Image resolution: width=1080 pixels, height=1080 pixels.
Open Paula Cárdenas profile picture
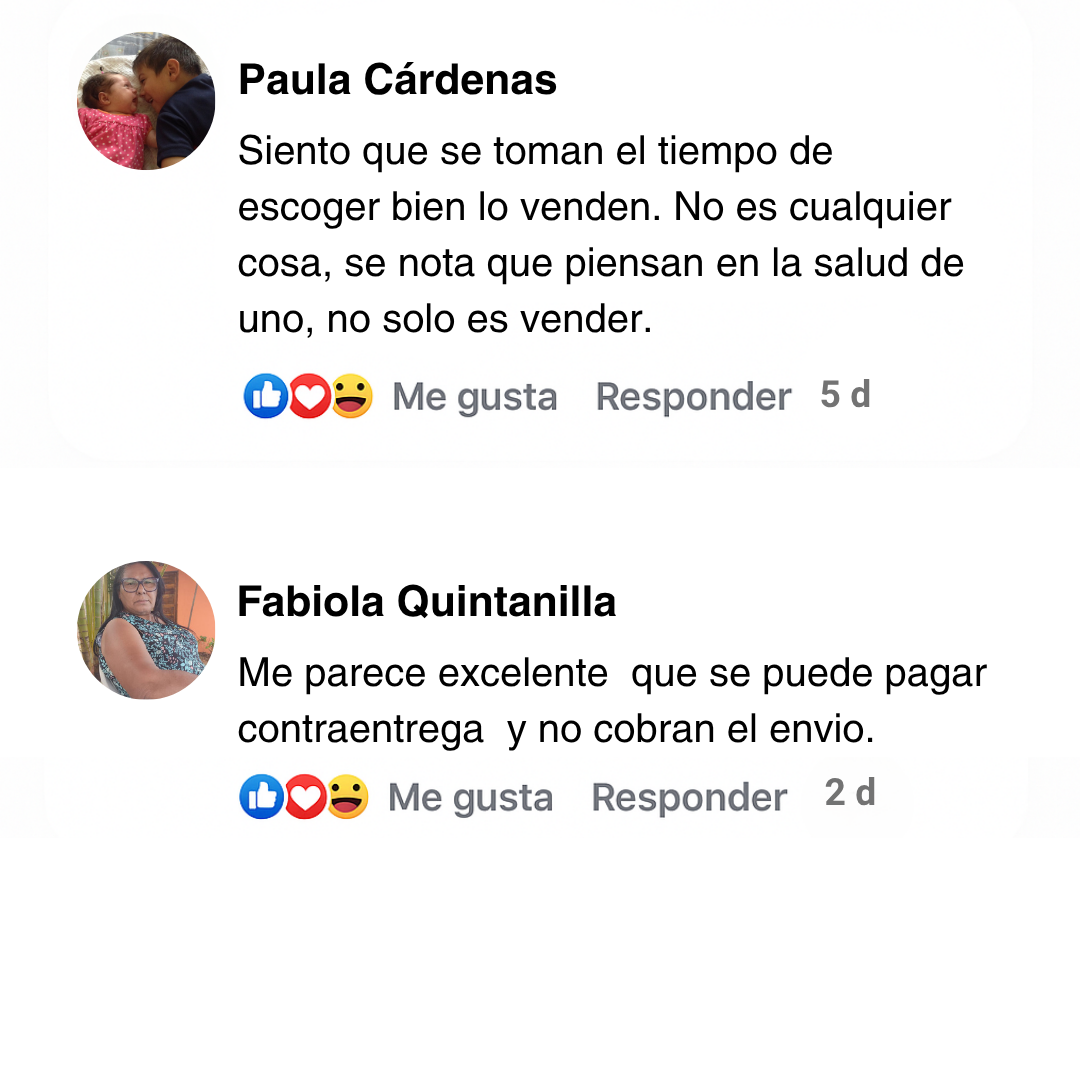click(146, 101)
